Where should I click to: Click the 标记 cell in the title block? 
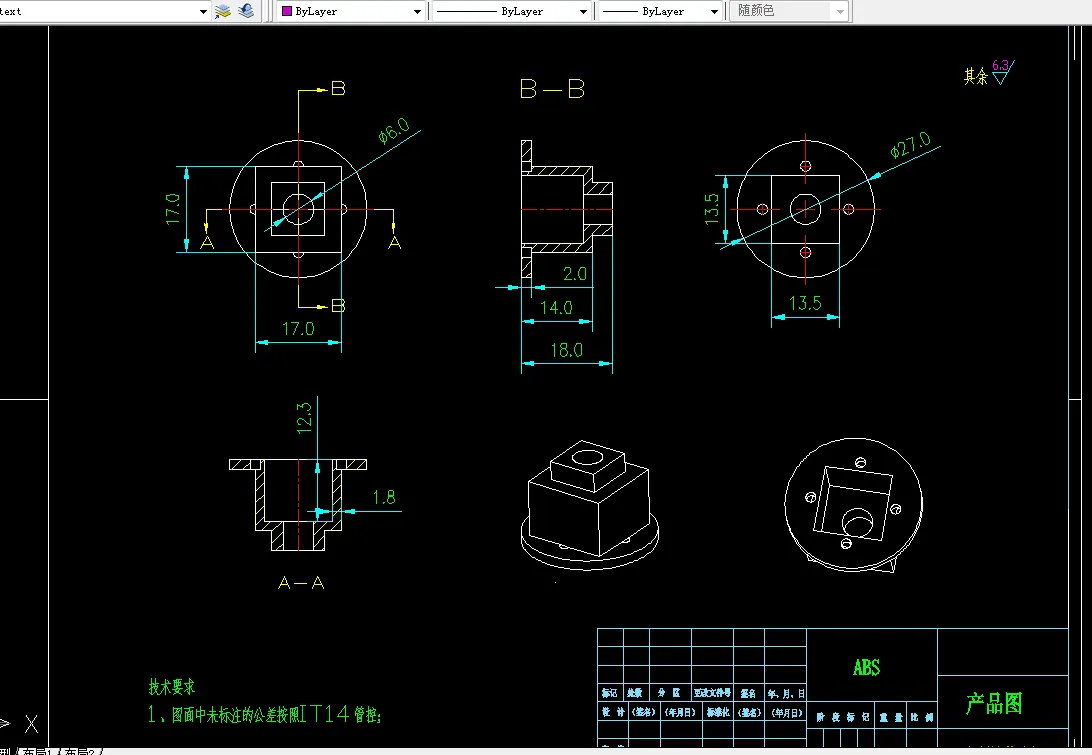coord(609,693)
